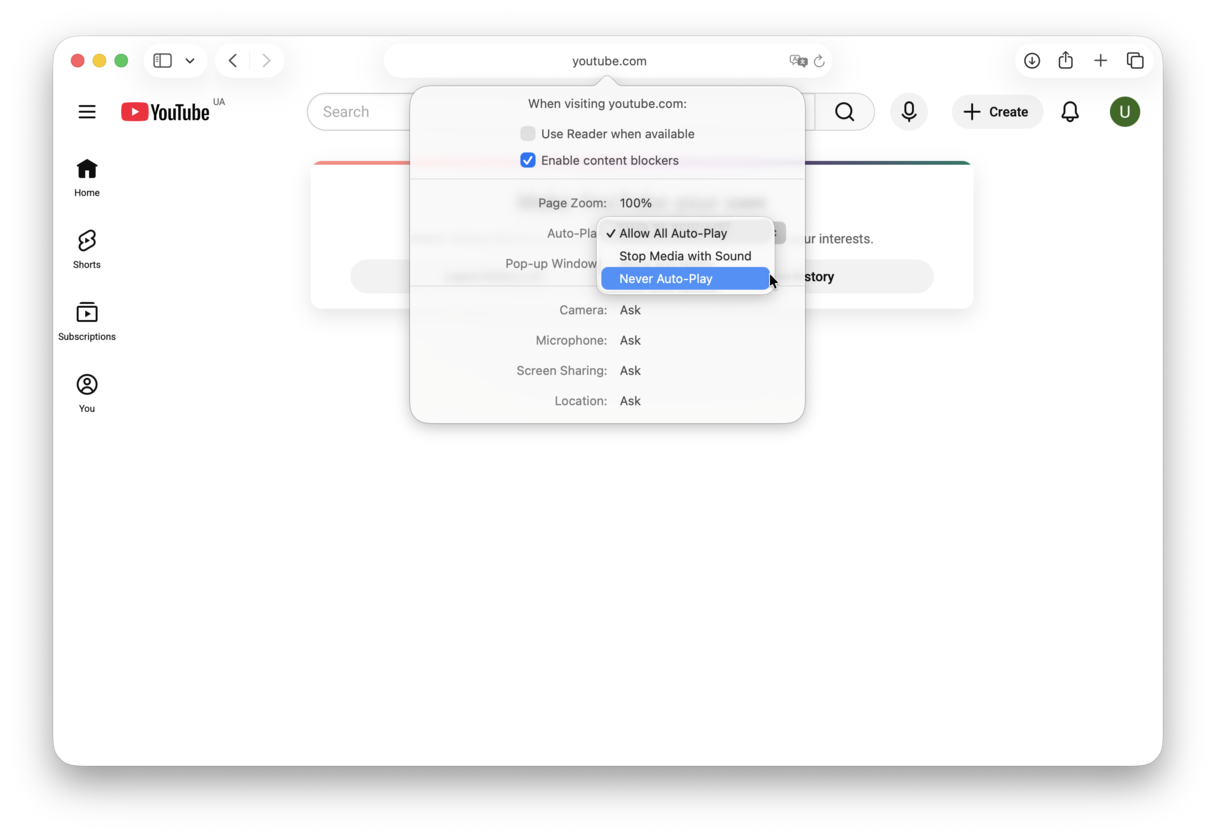This screenshot has height=836, width=1216.
Task: Go to Home in the sidebar
Action: click(x=87, y=178)
